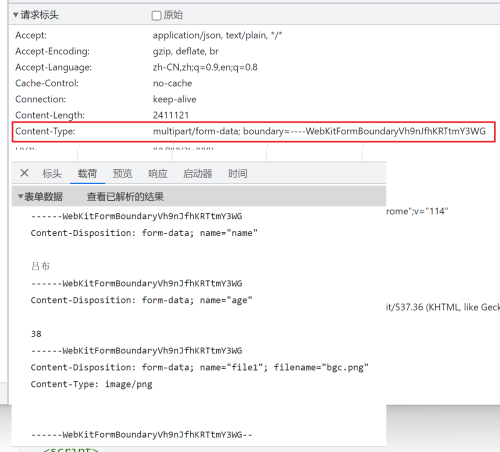Switch to the 启动器 tab
The image size is (500, 452).
(198, 173)
